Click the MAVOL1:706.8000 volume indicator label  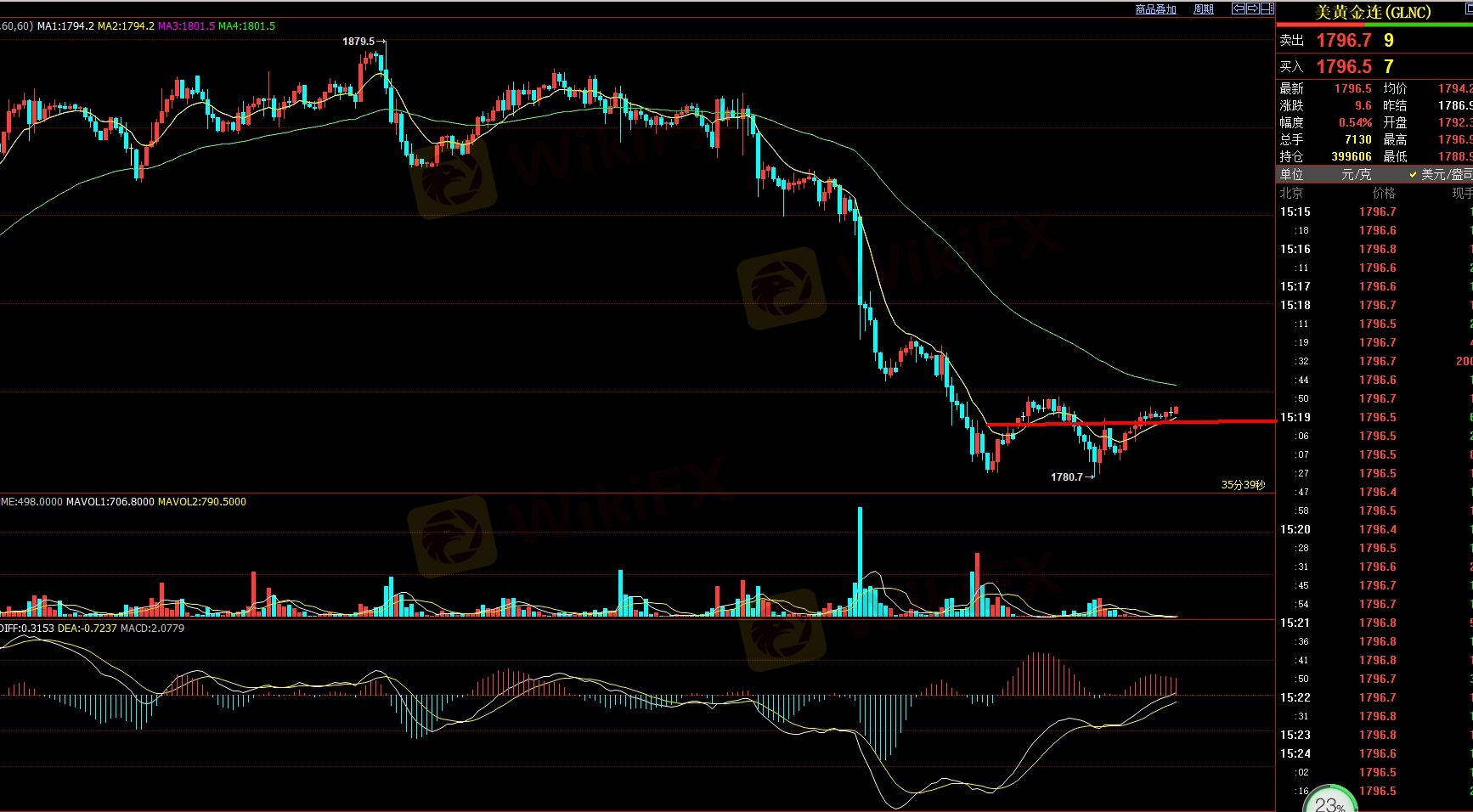(x=110, y=502)
